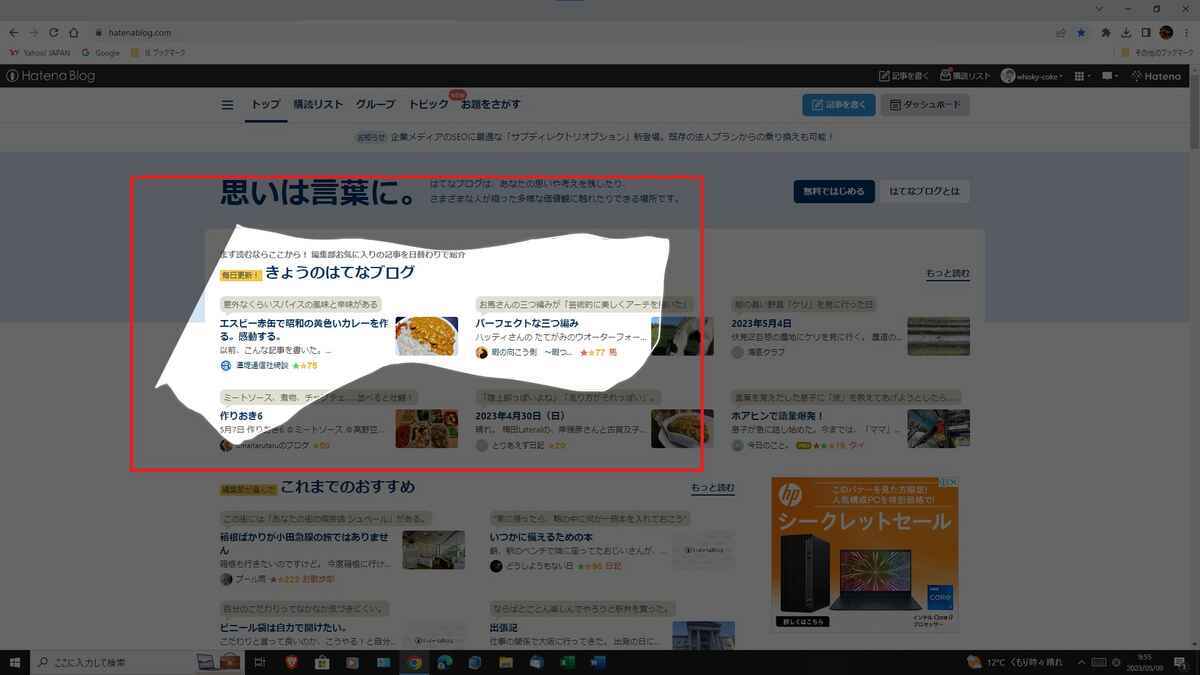The width and height of the screenshot is (1200, 675).
Task: Open Task View on the taskbar
Action: coord(259,662)
